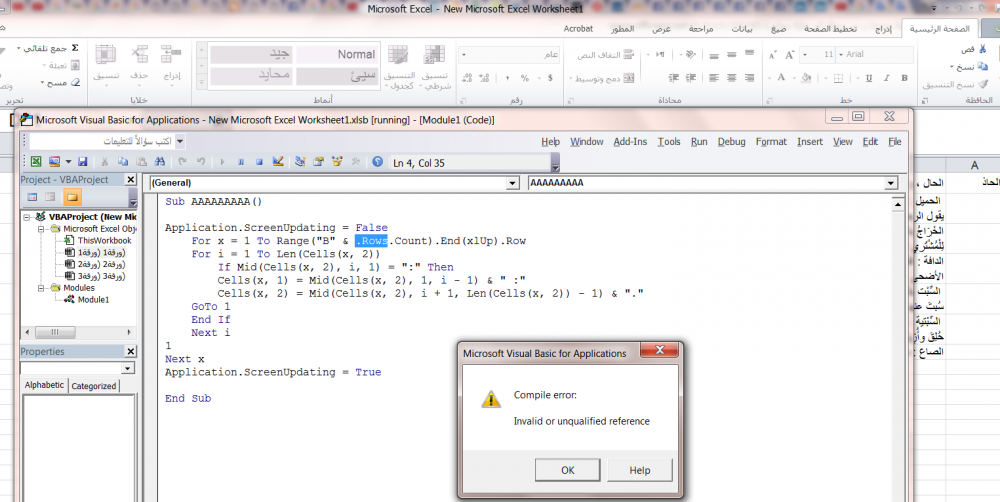Click the Copy icon in VBA toolbar
Image resolution: width=1000 pixels, height=502 pixels.
(123, 162)
